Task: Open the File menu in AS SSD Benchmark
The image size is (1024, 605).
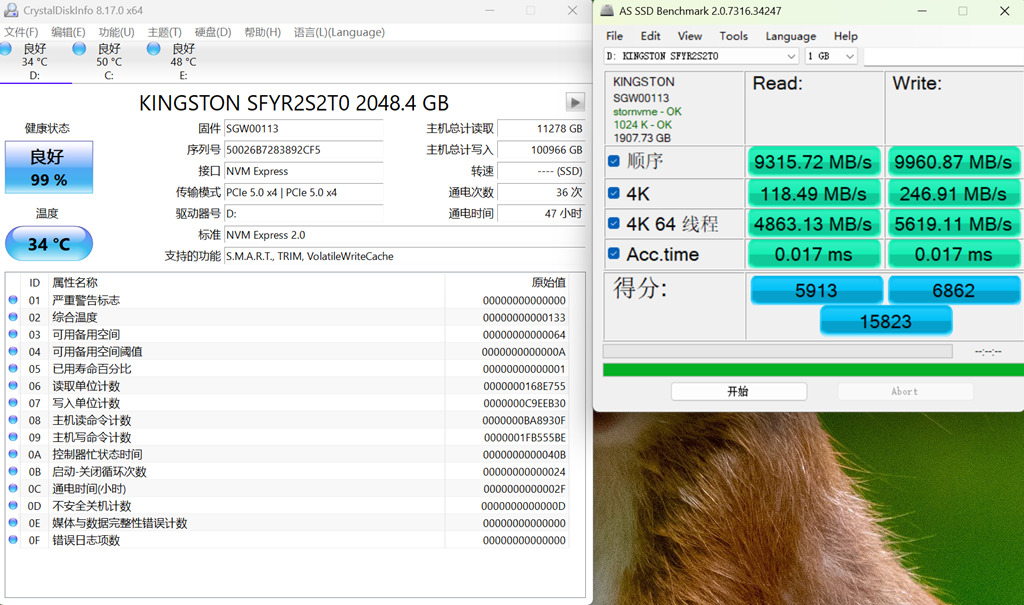Action: (x=615, y=36)
